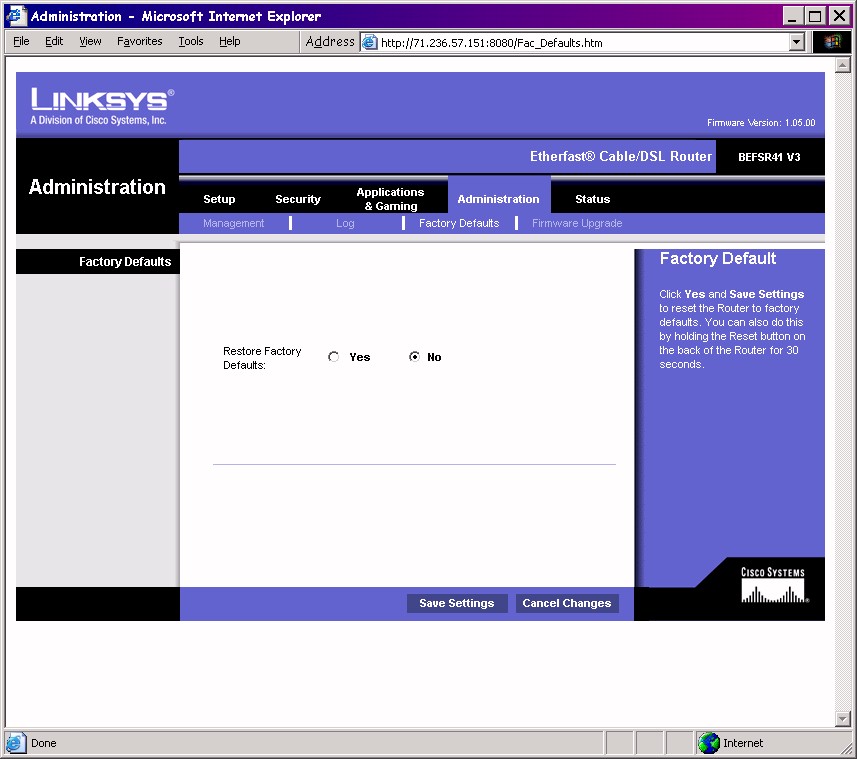This screenshot has width=857, height=759.
Task: Click the Firmware Version 1.05.00 text
Action: [761, 123]
